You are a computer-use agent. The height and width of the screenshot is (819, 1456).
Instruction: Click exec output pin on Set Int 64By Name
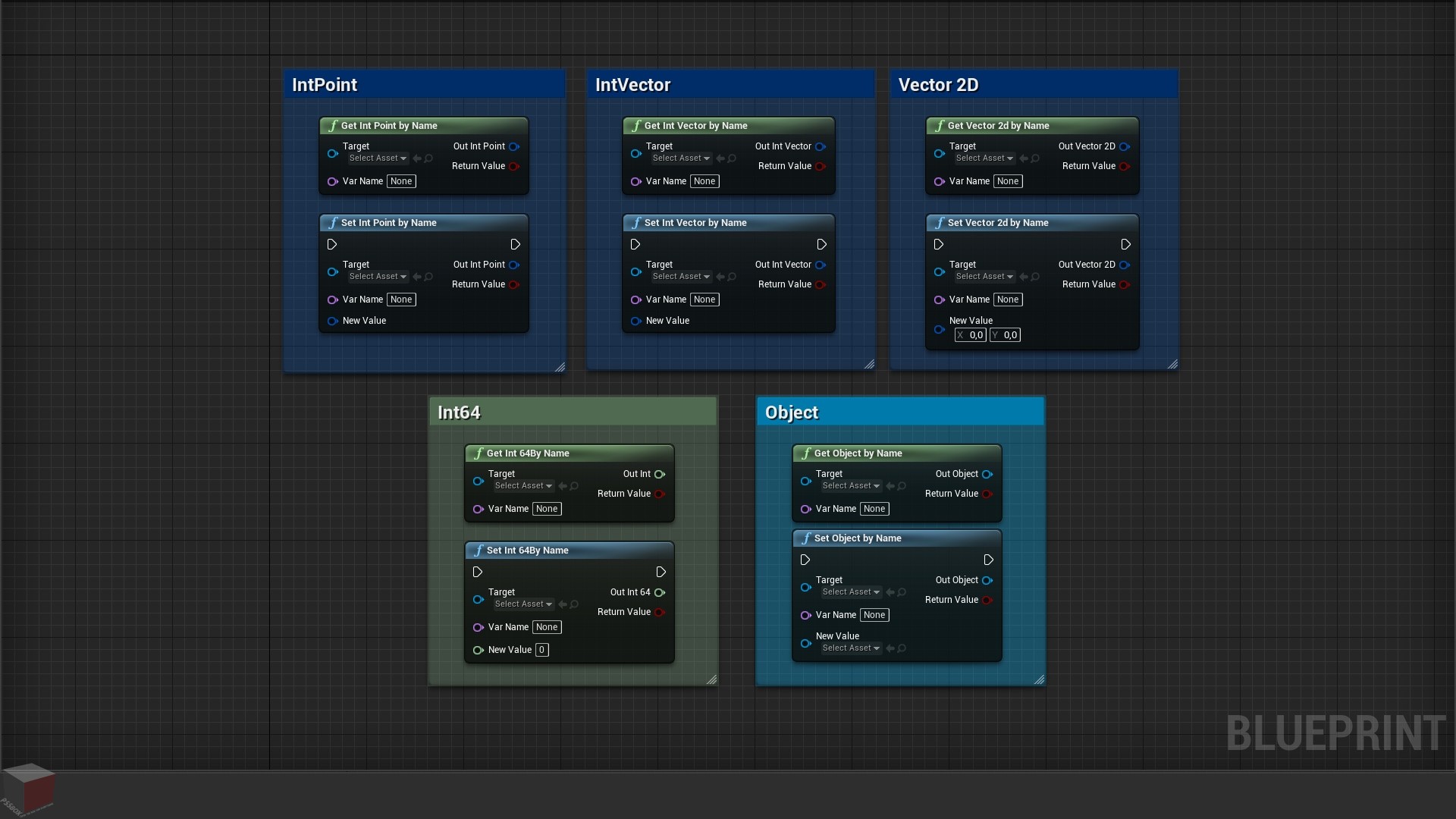[661, 572]
